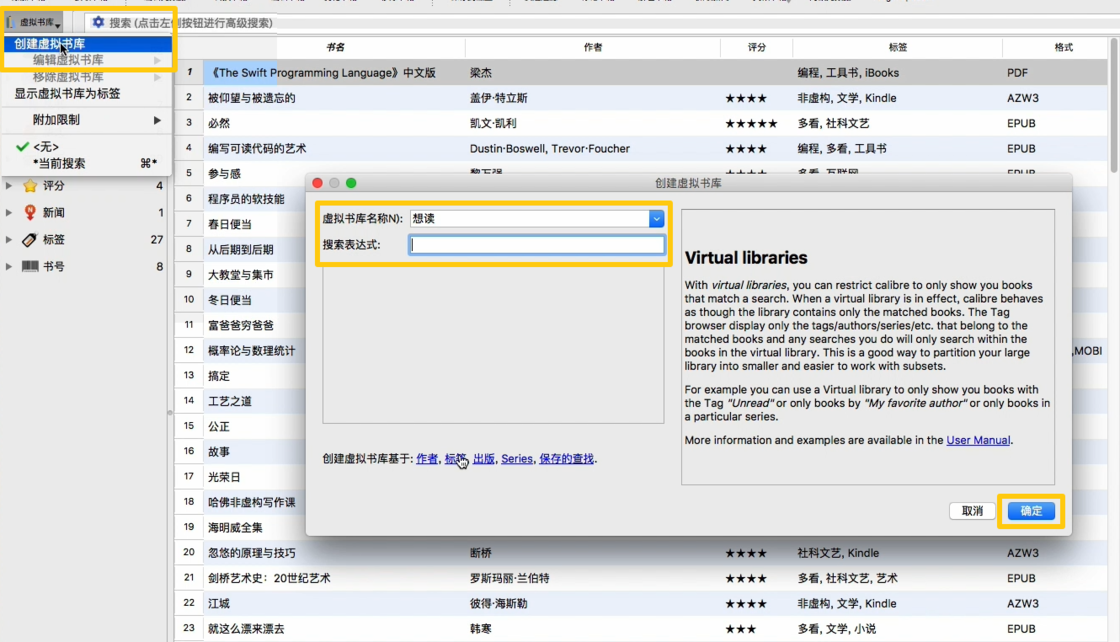Click the 新闻 news icon in sidebar

coord(30,212)
